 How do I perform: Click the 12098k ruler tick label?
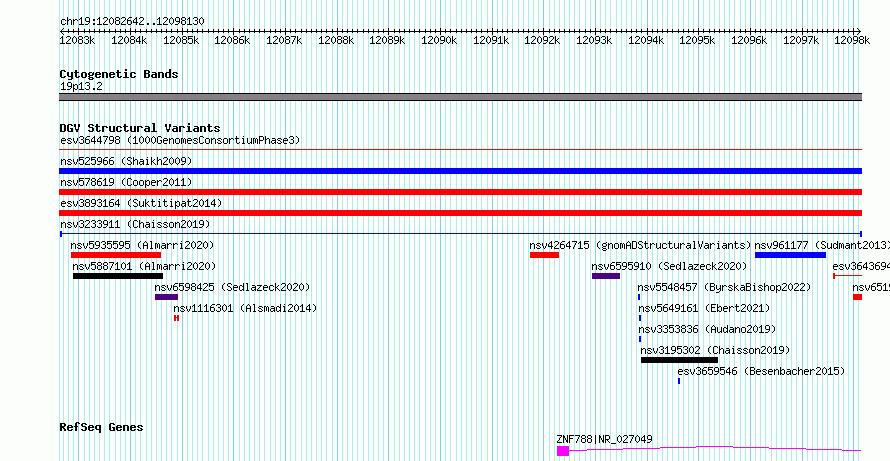coord(853,40)
